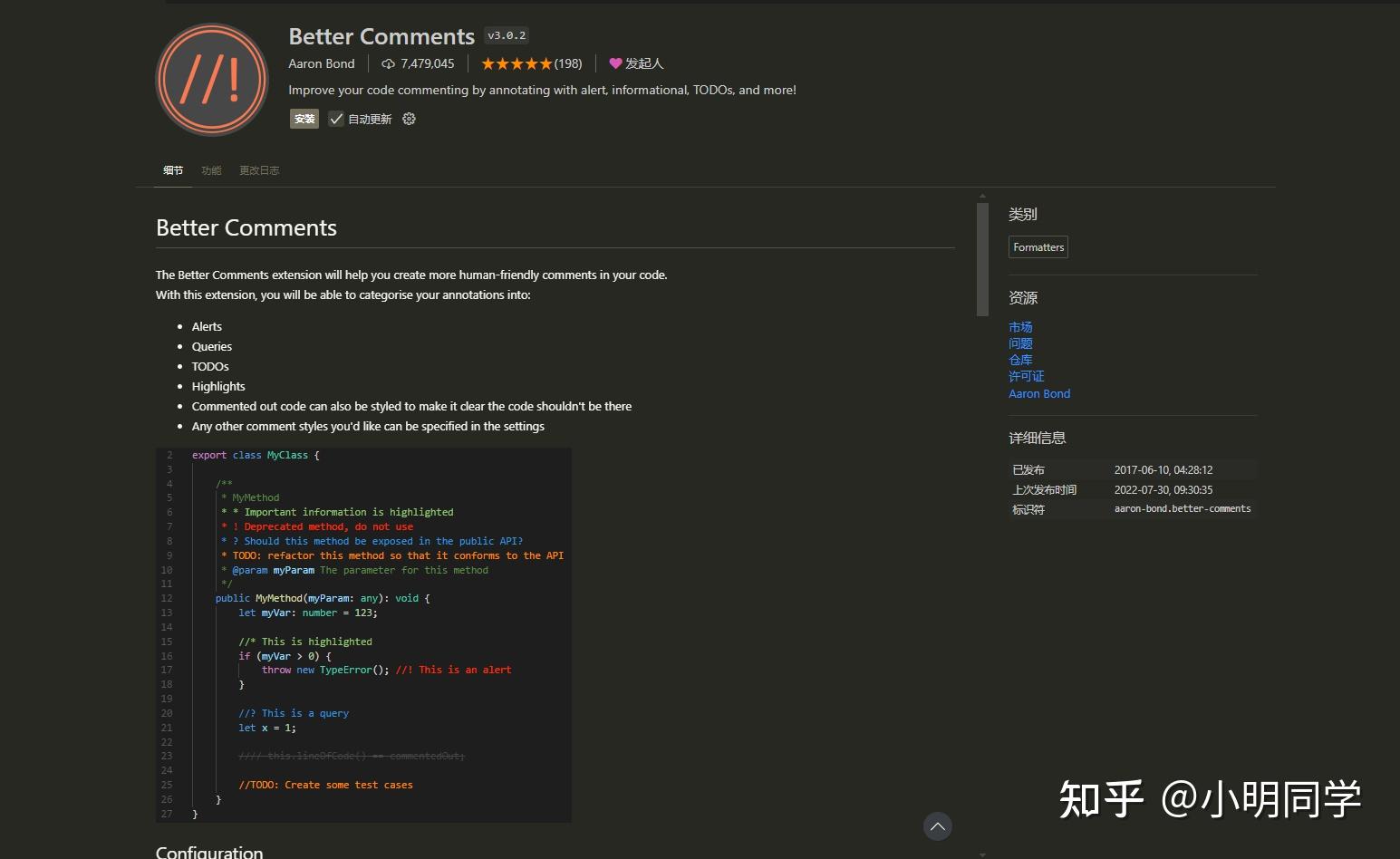Click the 安装 install button
Image resolution: width=1400 pixels, height=859 pixels.
pos(304,119)
